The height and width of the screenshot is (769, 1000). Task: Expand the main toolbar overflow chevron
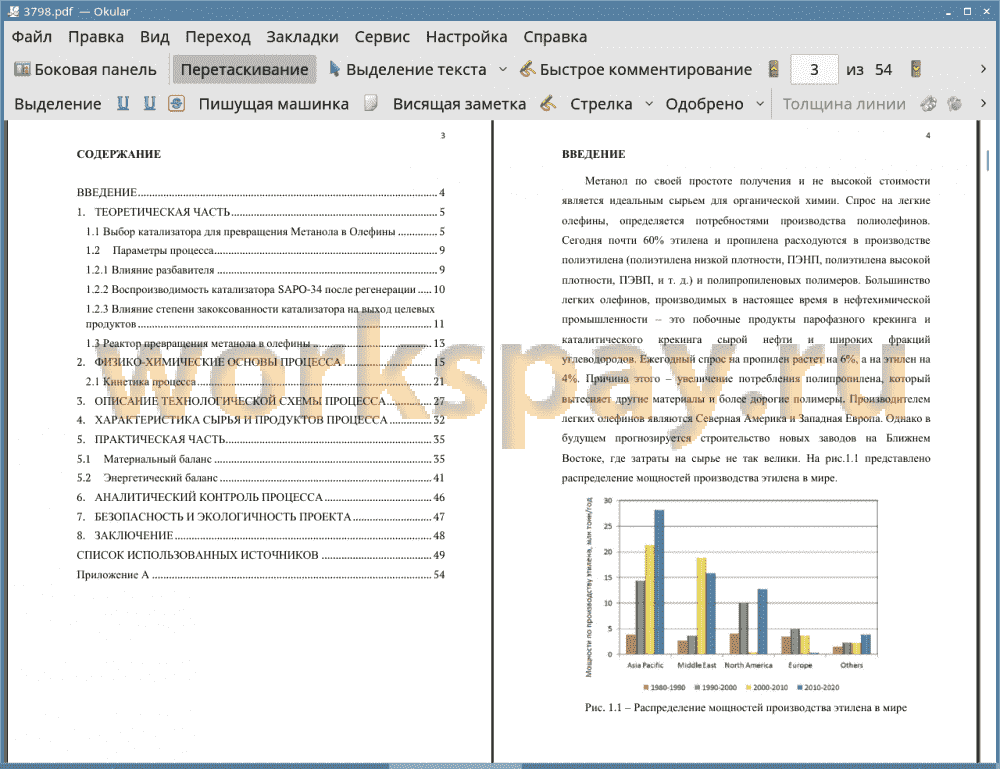click(983, 69)
